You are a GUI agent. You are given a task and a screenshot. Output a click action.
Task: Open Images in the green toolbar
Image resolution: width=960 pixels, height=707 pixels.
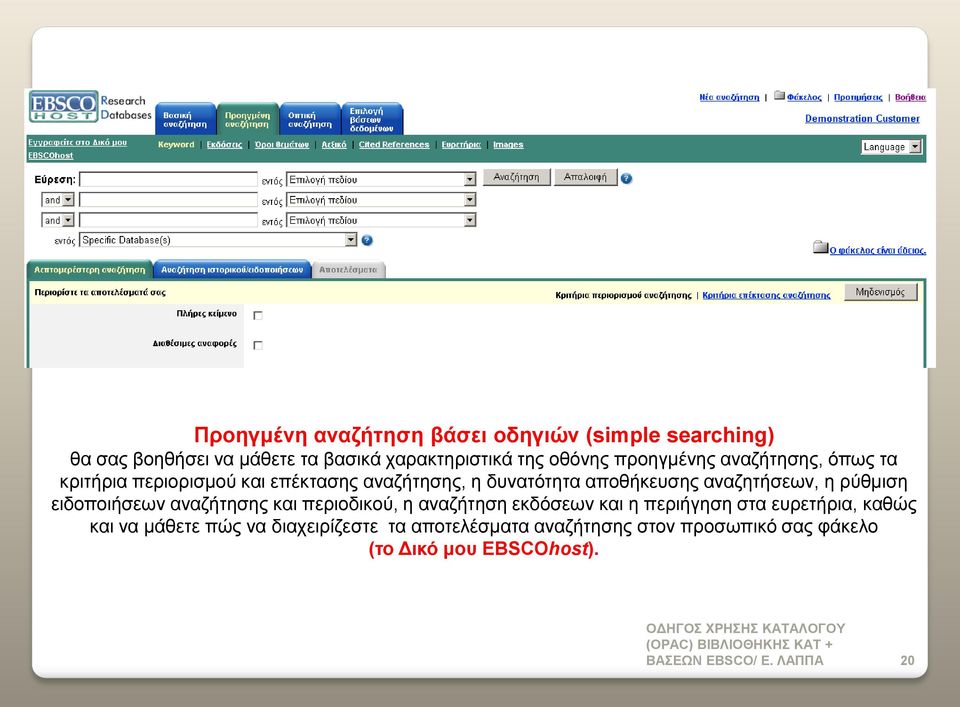[508, 144]
